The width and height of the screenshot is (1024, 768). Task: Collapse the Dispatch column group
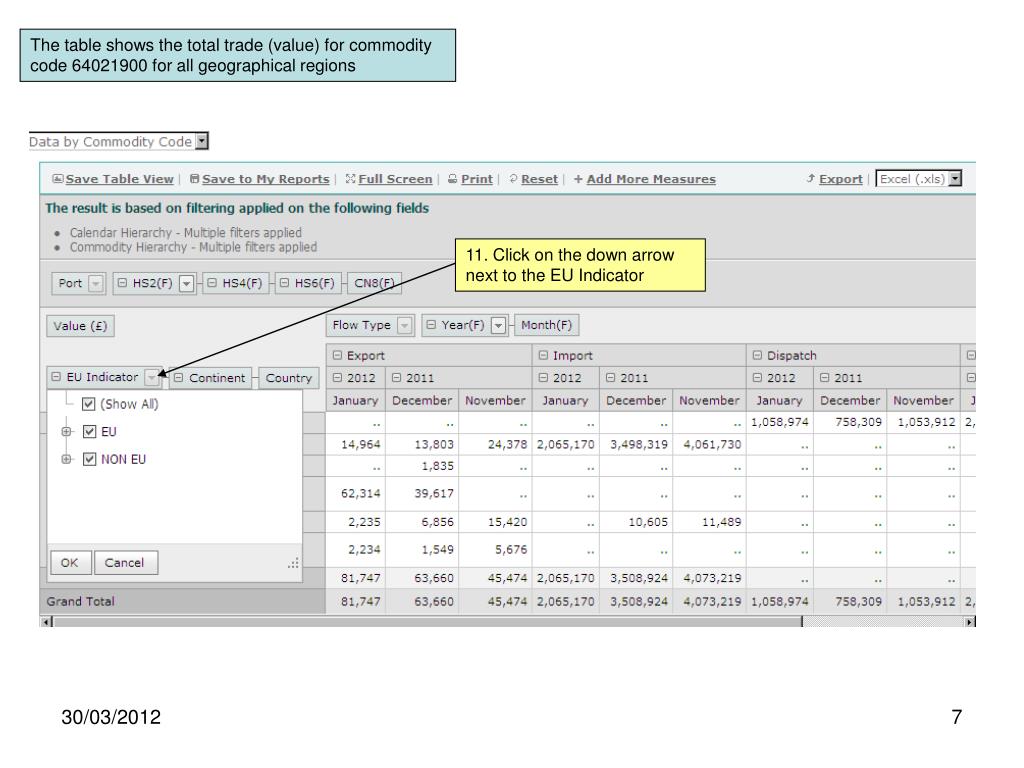(758, 355)
